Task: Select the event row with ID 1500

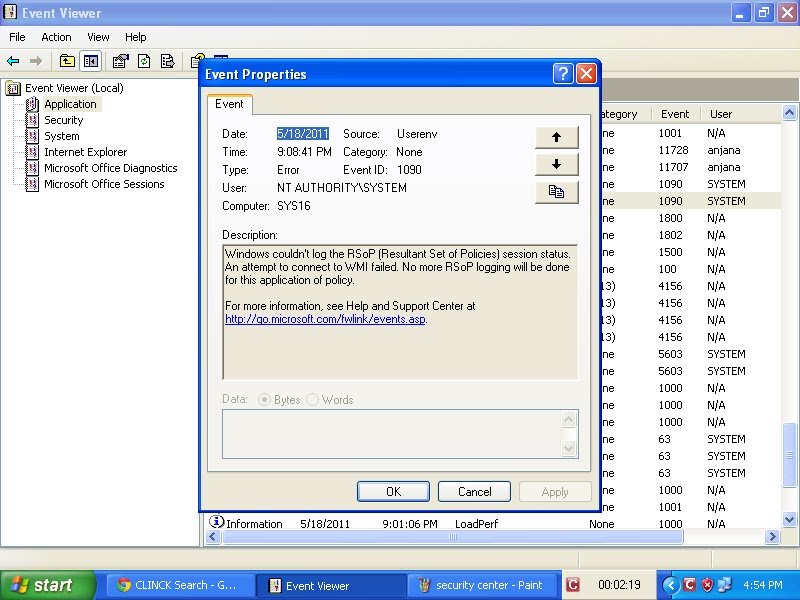Action: 691,252
